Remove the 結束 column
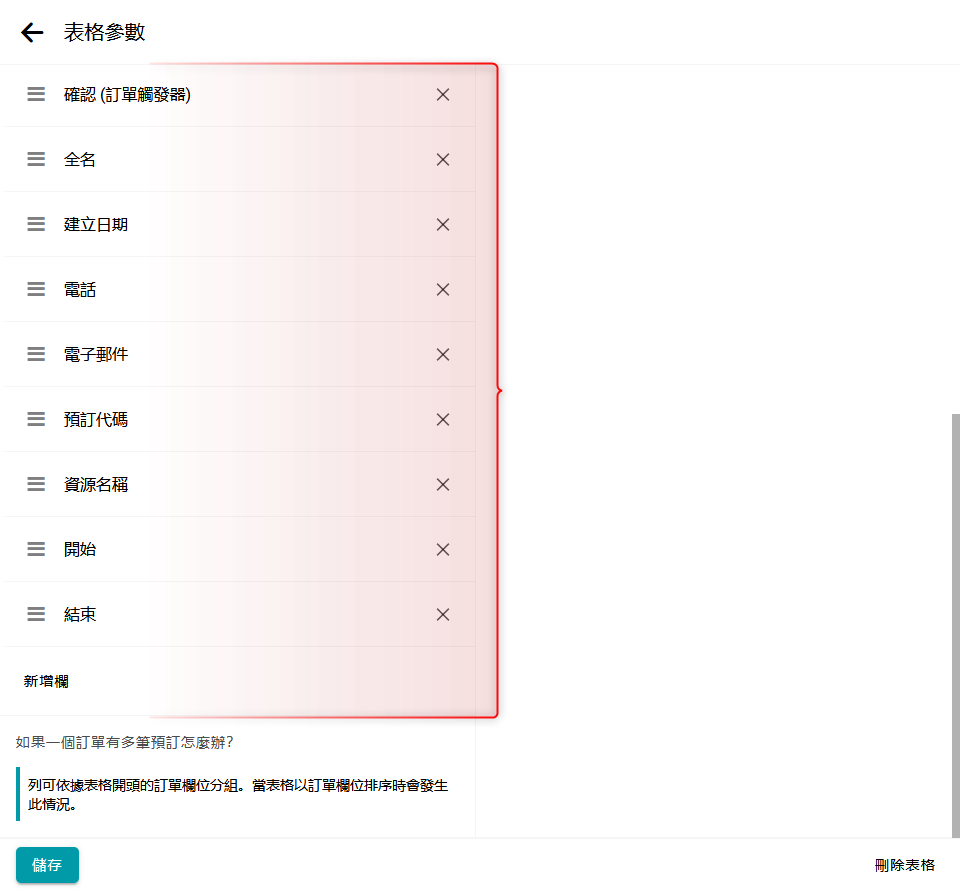 [443, 615]
